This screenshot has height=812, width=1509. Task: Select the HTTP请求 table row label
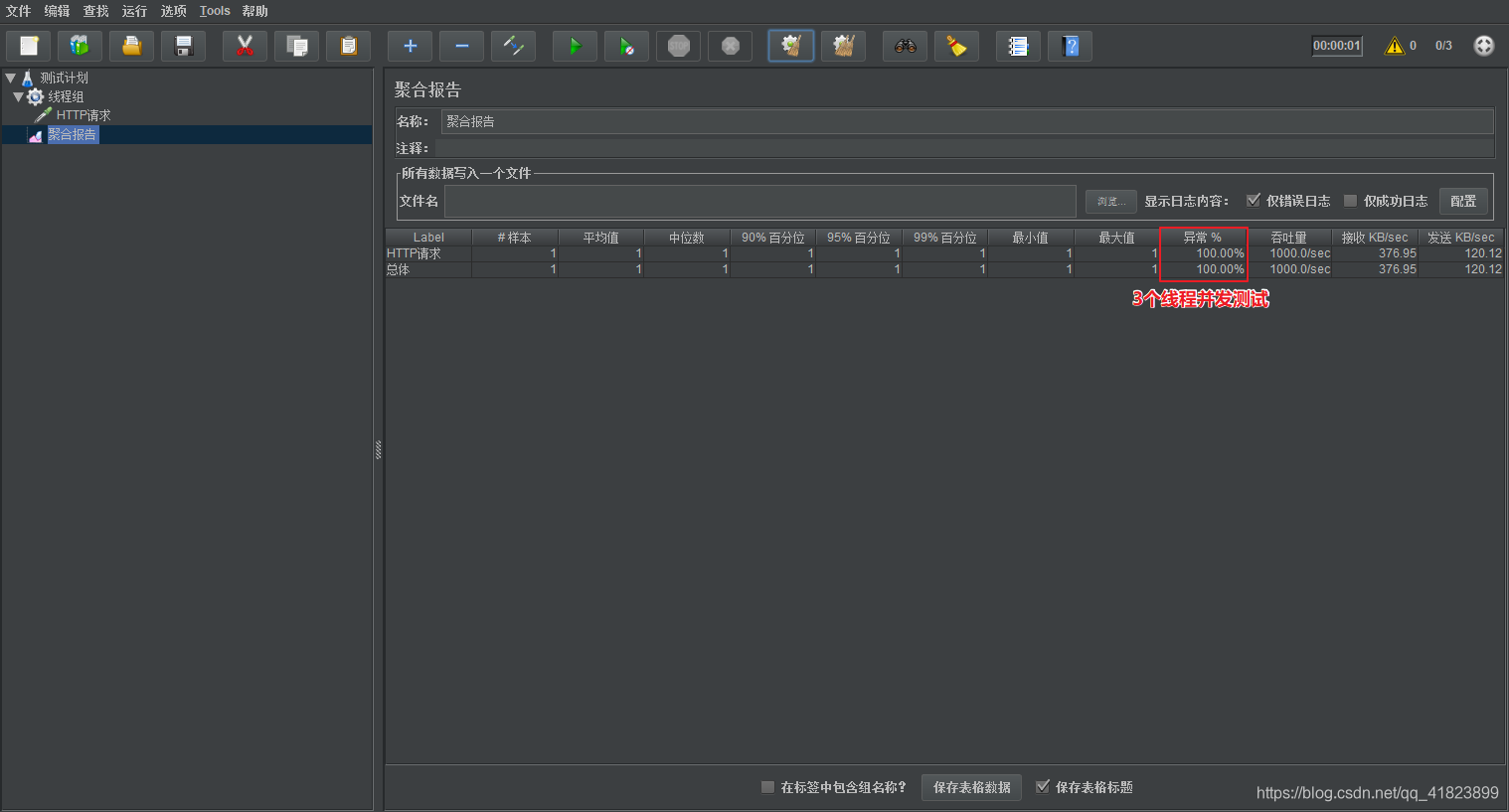pos(414,253)
